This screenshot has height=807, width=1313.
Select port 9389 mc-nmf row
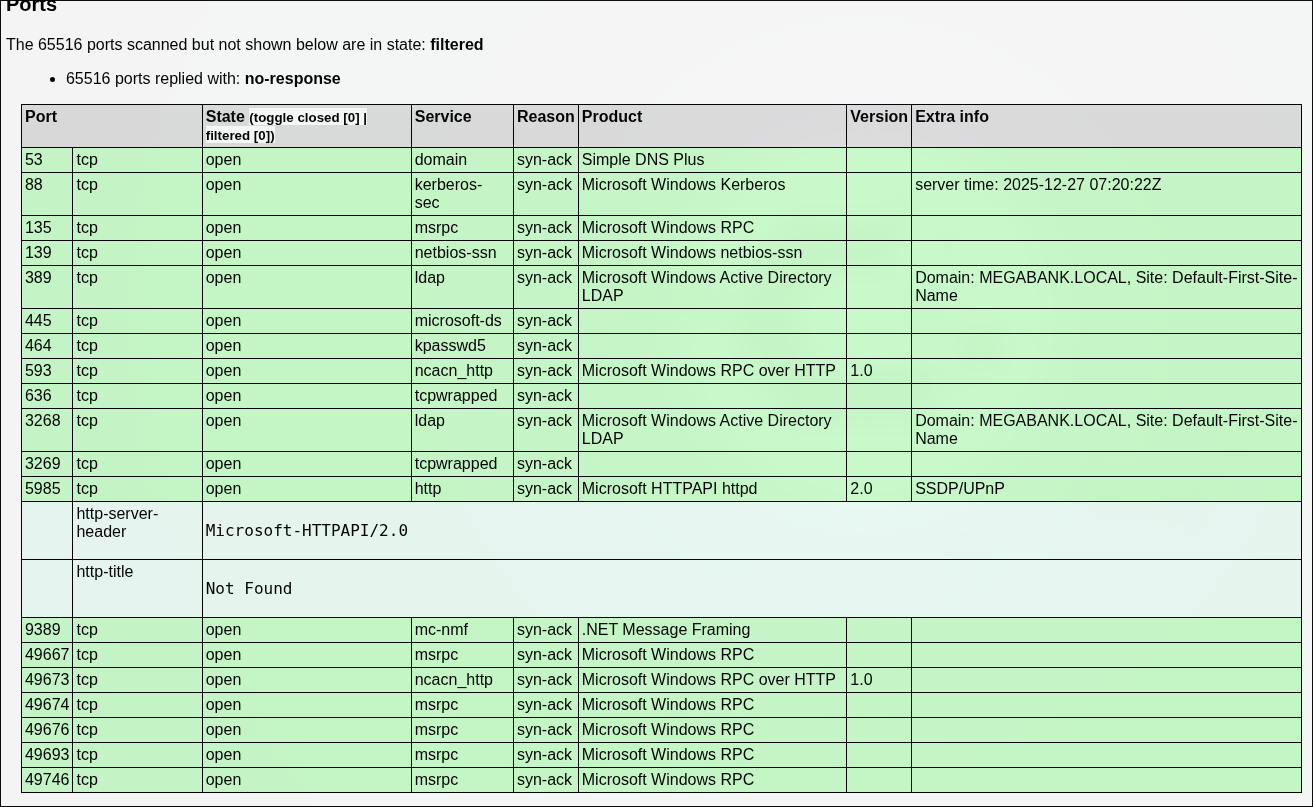click(661, 630)
